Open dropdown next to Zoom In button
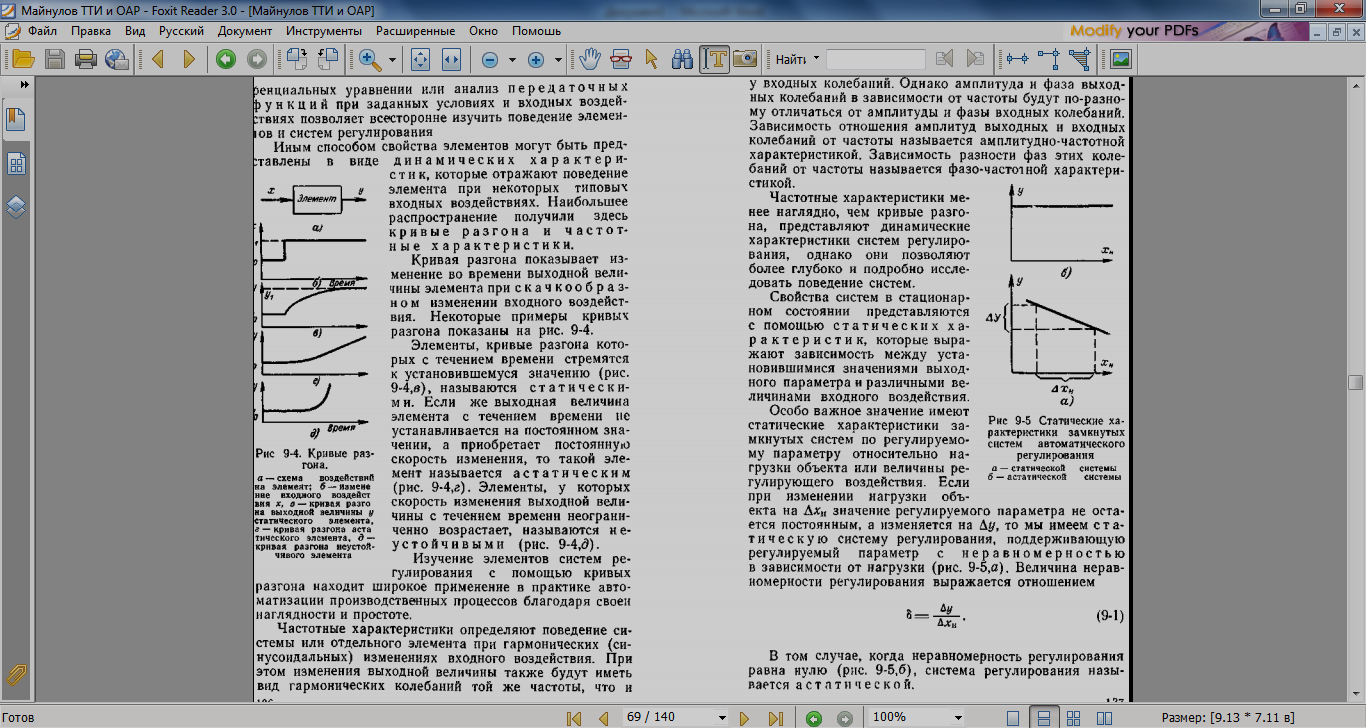The width and height of the screenshot is (1366, 728). (556, 60)
